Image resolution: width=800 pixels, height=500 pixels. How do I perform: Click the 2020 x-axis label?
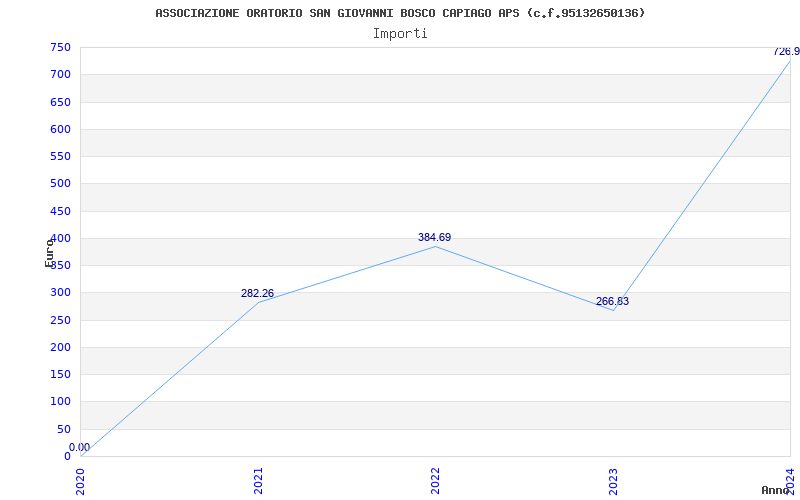(x=81, y=481)
